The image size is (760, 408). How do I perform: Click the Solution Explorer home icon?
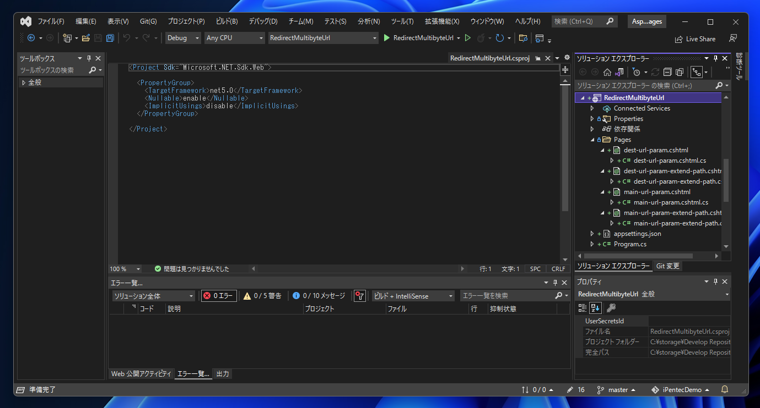607,72
